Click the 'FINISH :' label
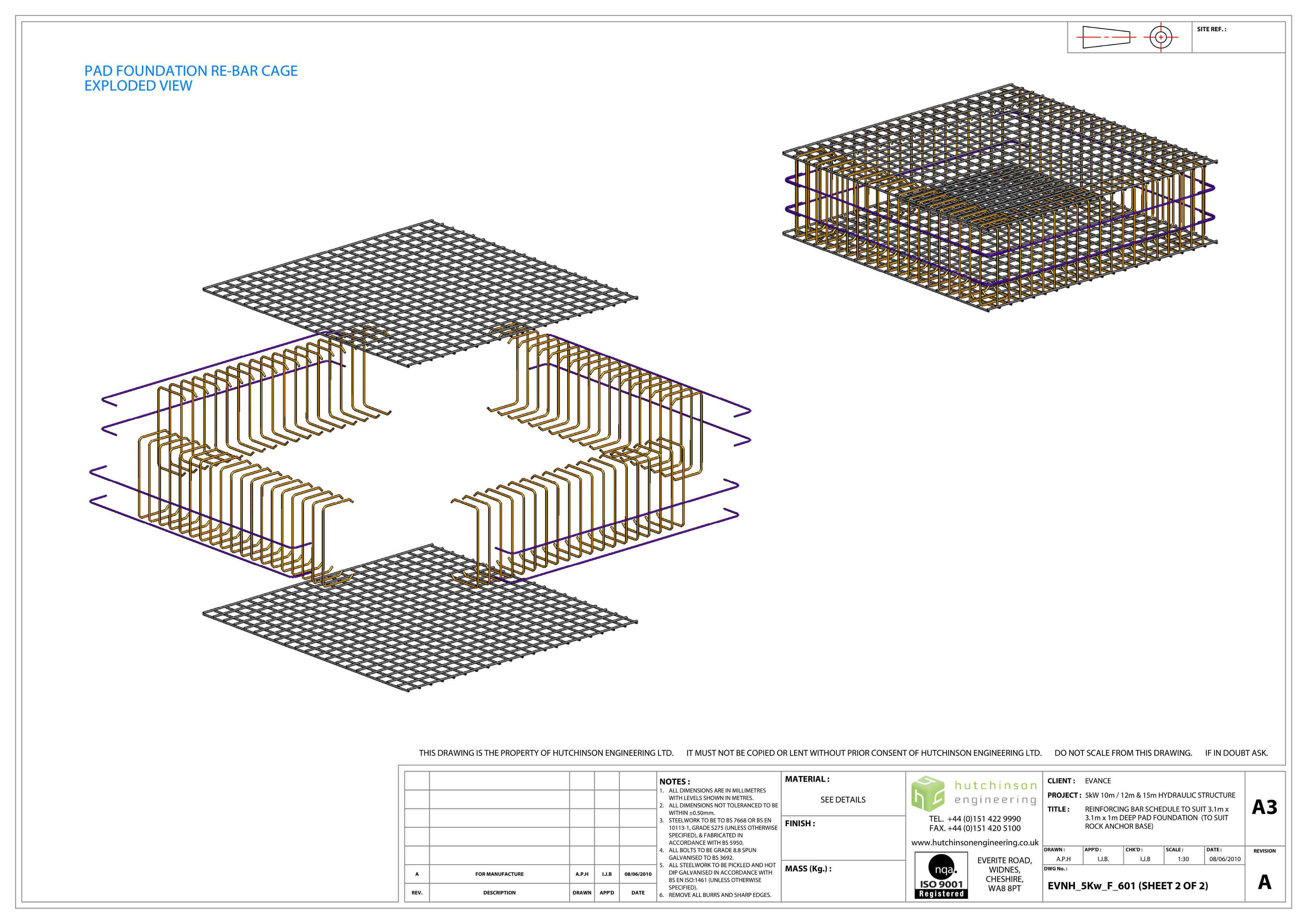1307x924 pixels. 800,823
